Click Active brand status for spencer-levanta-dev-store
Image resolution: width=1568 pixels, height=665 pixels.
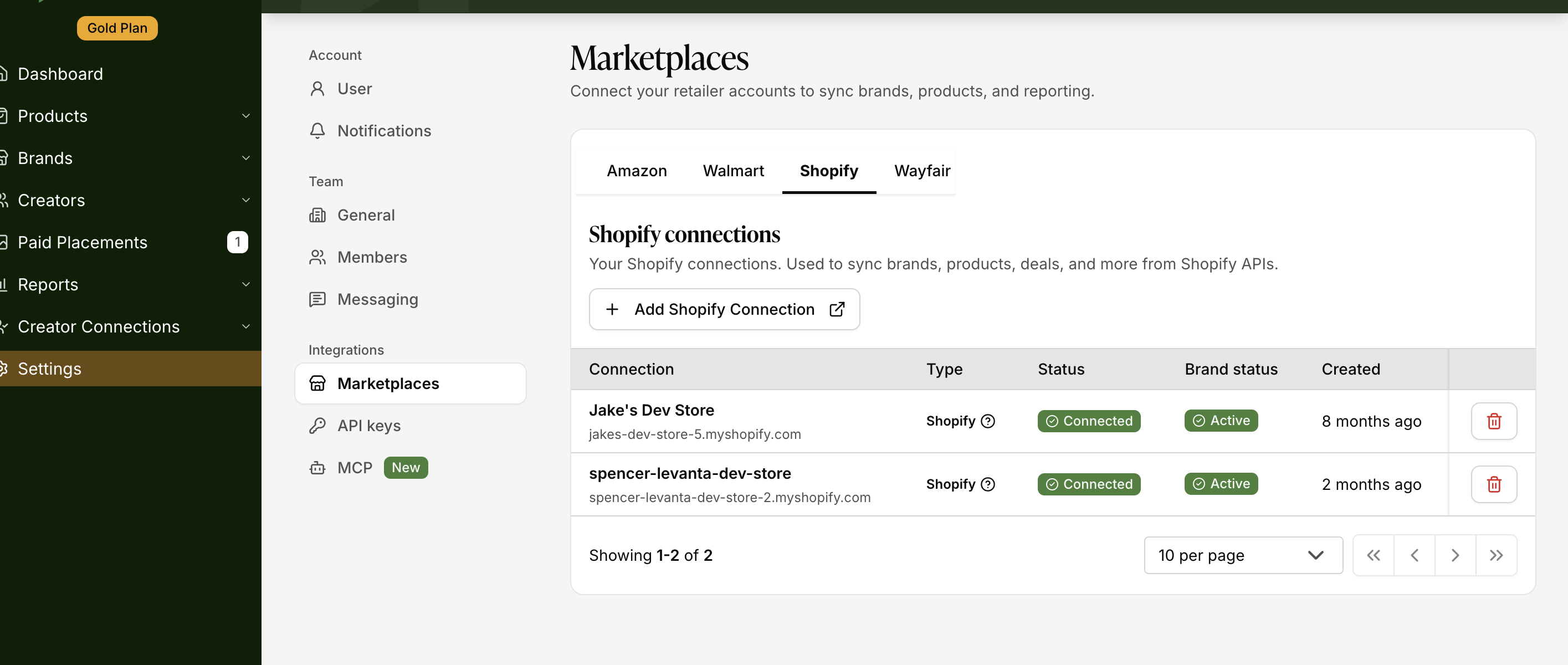tap(1221, 484)
